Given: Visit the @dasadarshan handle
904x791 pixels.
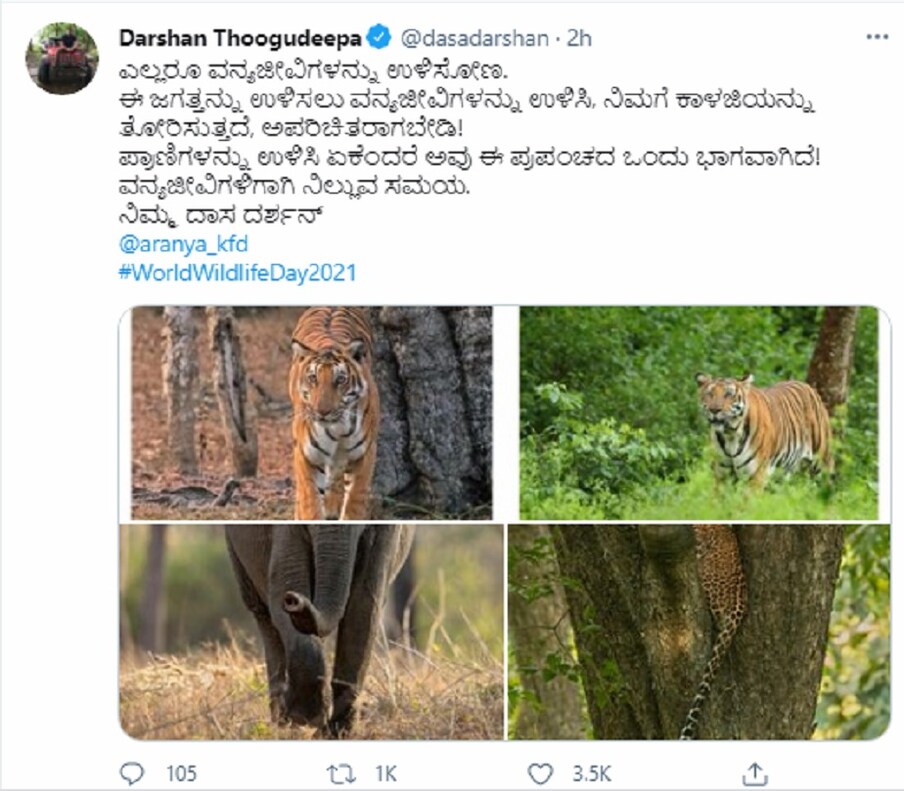Looking at the screenshot, I should coord(474,39).
